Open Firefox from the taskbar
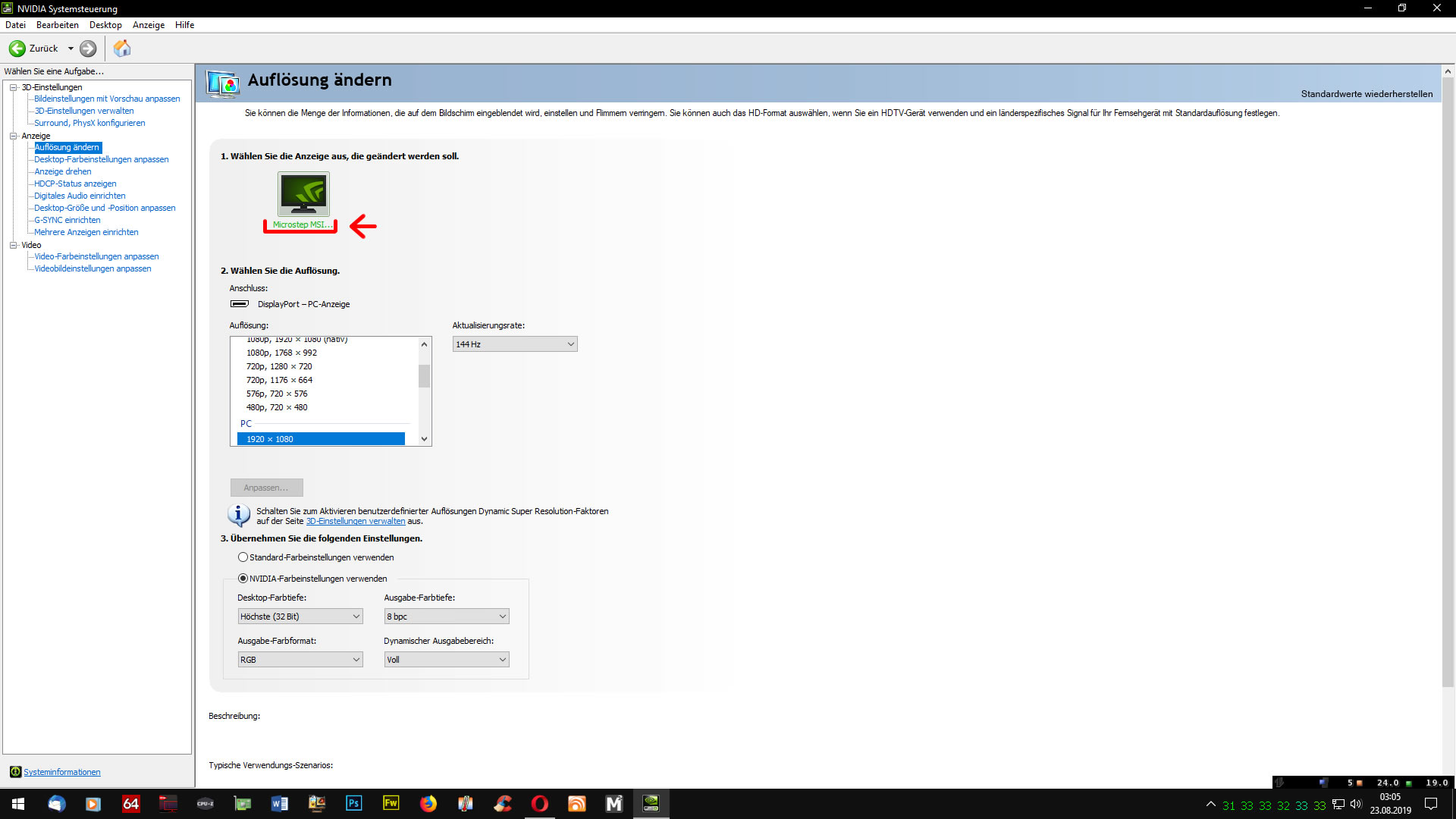1456x819 pixels. (x=428, y=803)
